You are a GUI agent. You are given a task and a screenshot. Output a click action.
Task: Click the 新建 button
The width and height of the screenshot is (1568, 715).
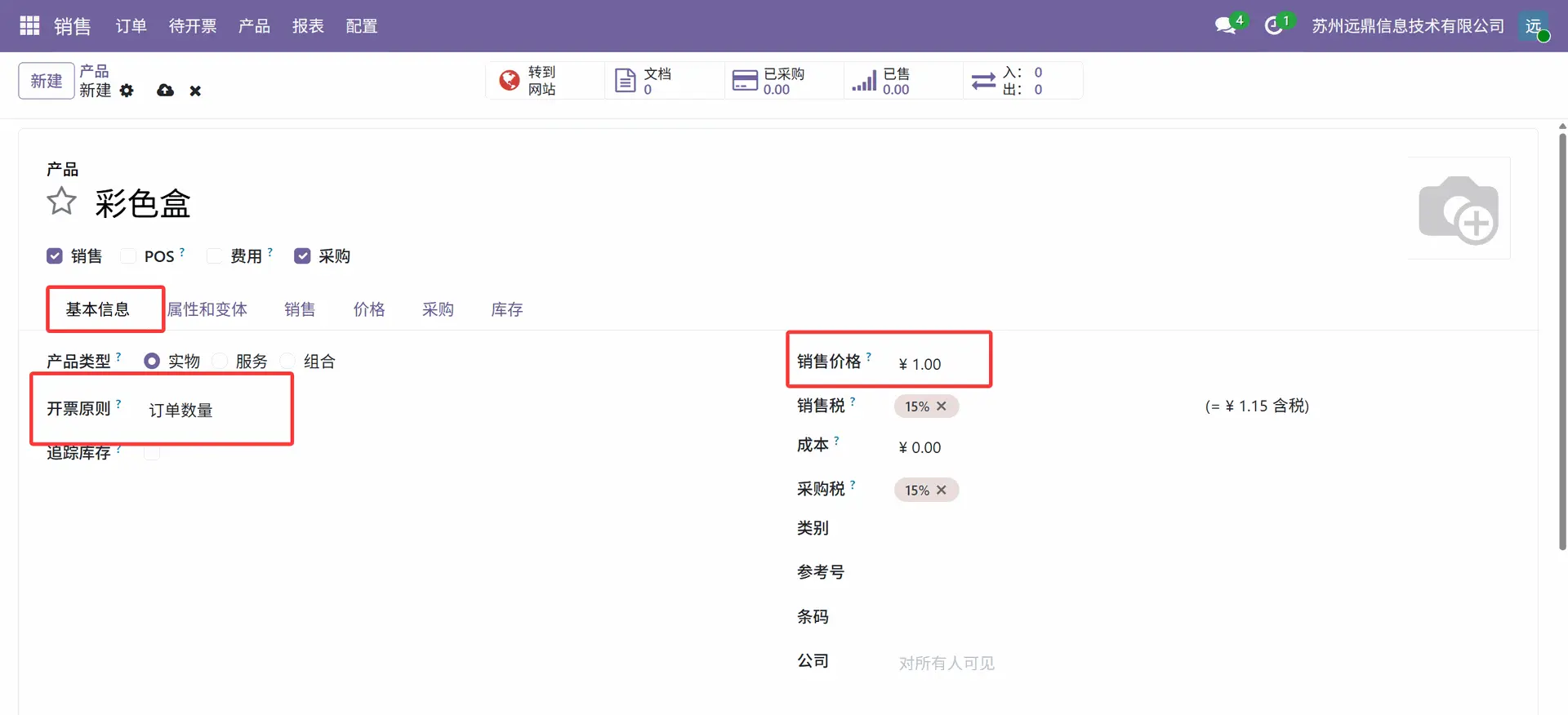(47, 81)
